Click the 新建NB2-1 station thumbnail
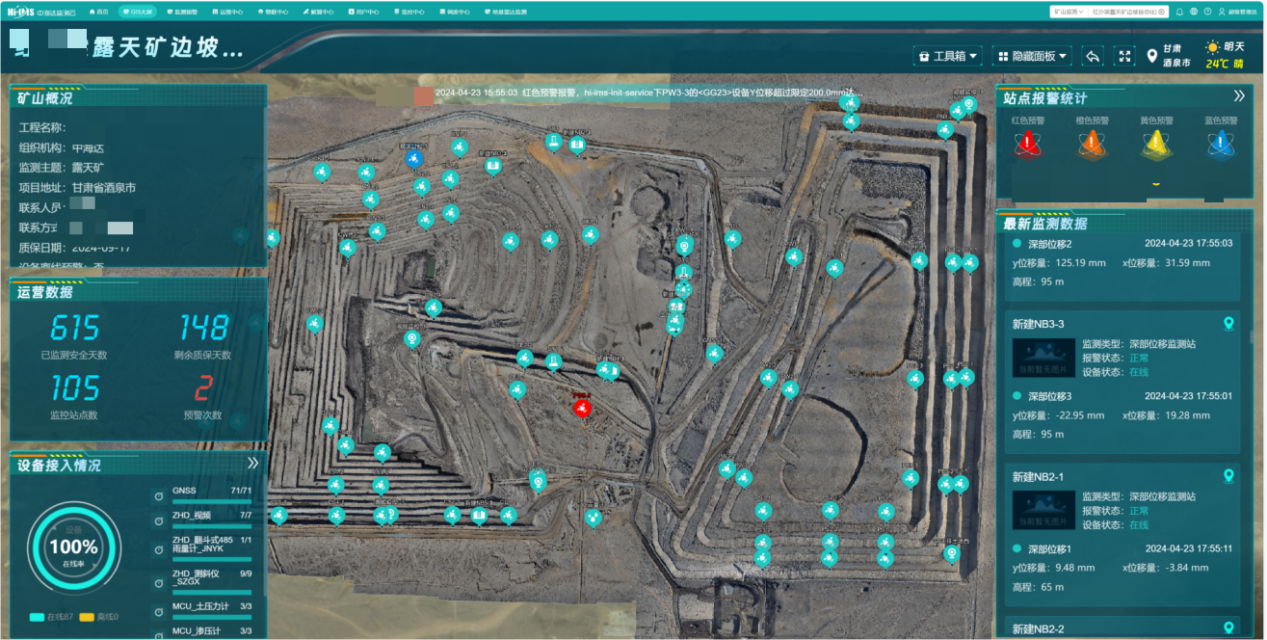 [1043, 509]
